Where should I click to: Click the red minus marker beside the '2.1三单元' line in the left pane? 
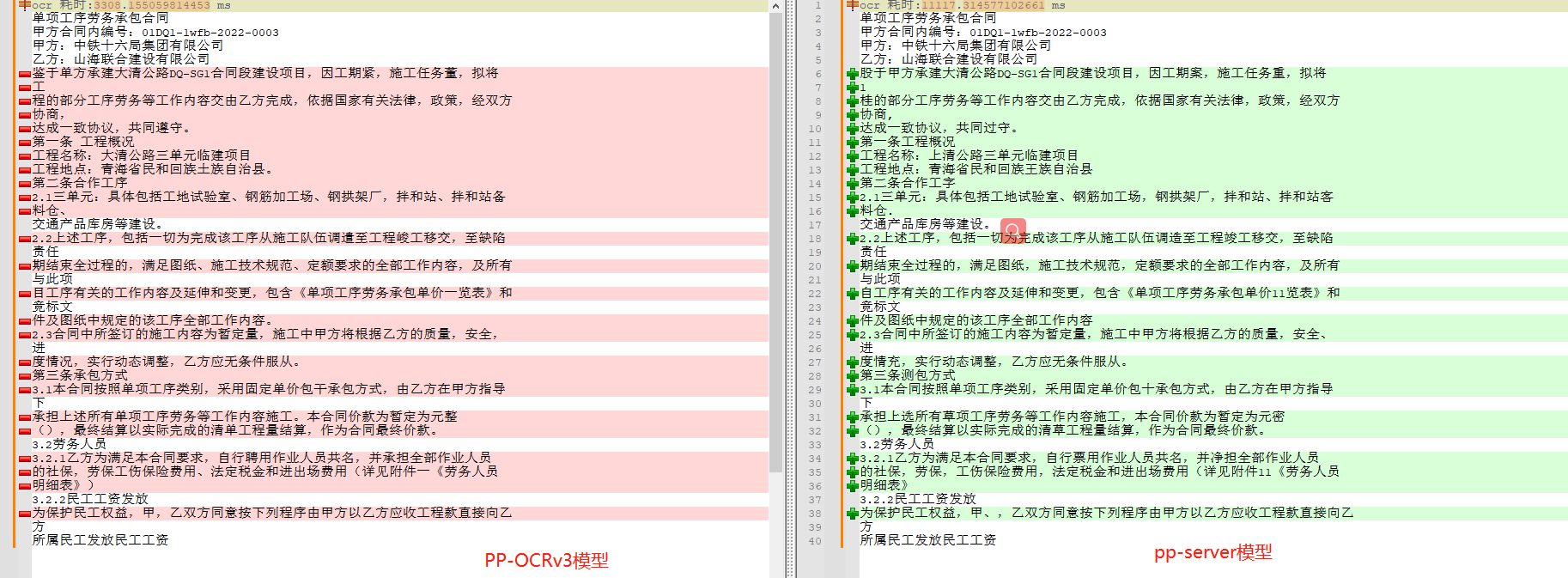click(x=25, y=198)
